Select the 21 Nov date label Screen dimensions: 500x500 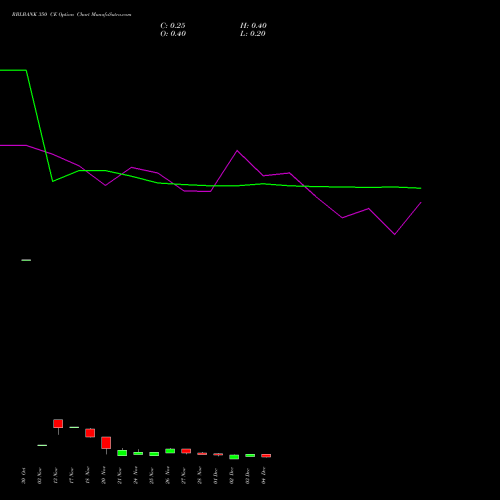click(119, 476)
